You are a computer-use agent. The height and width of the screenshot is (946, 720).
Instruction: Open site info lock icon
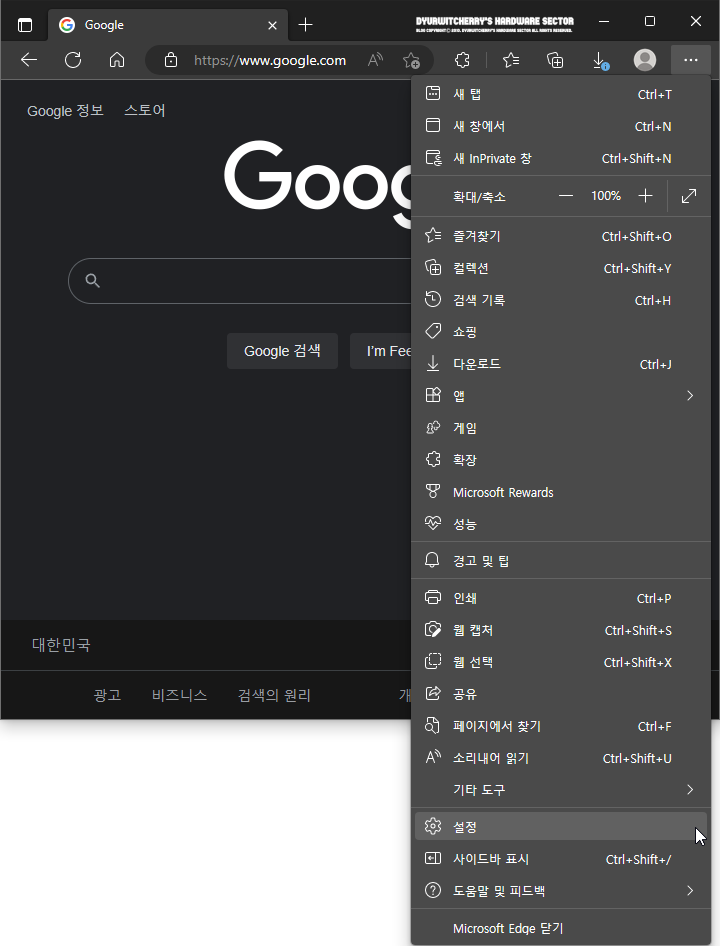[171, 60]
